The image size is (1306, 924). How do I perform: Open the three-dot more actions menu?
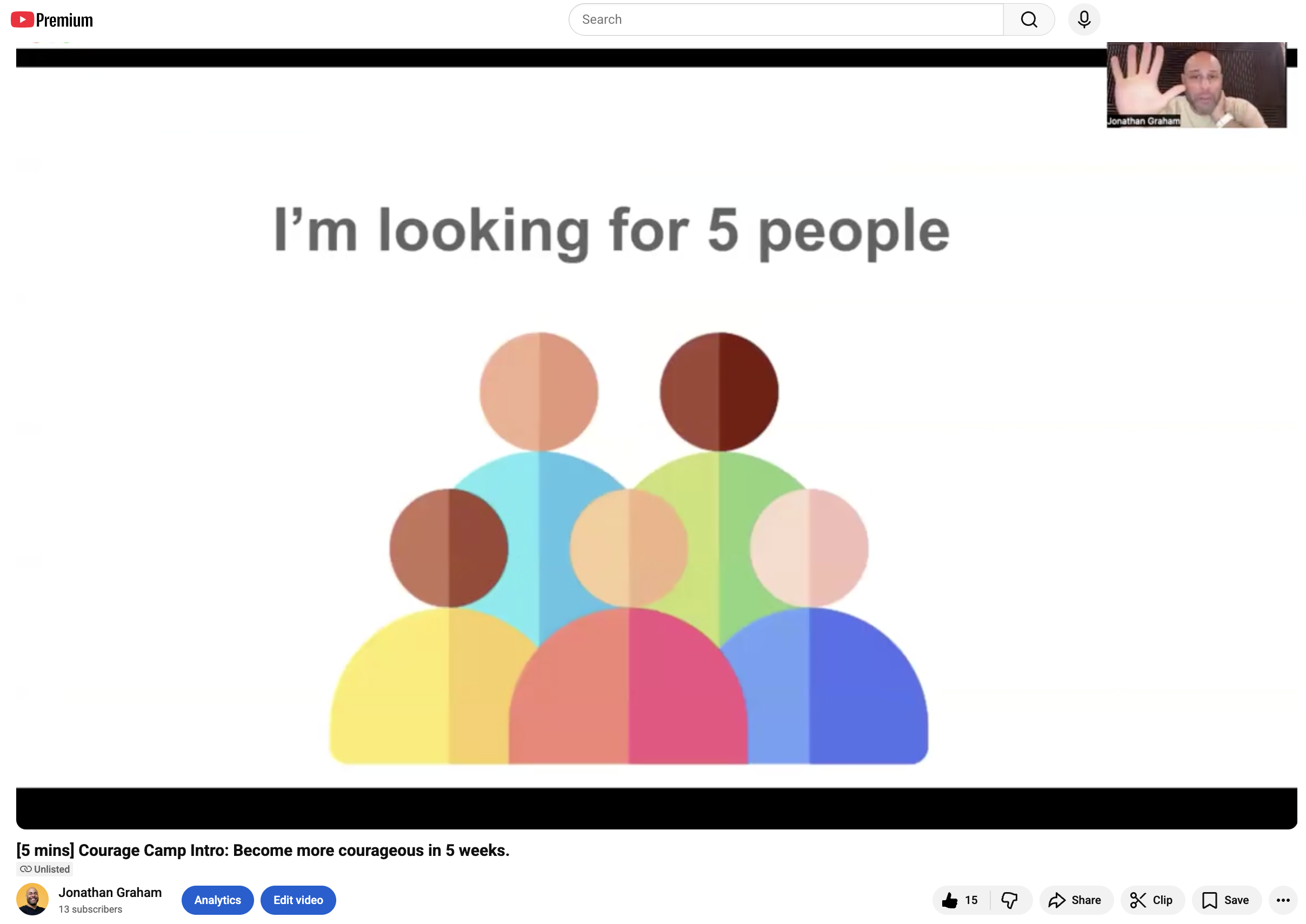pyautogui.click(x=1283, y=900)
